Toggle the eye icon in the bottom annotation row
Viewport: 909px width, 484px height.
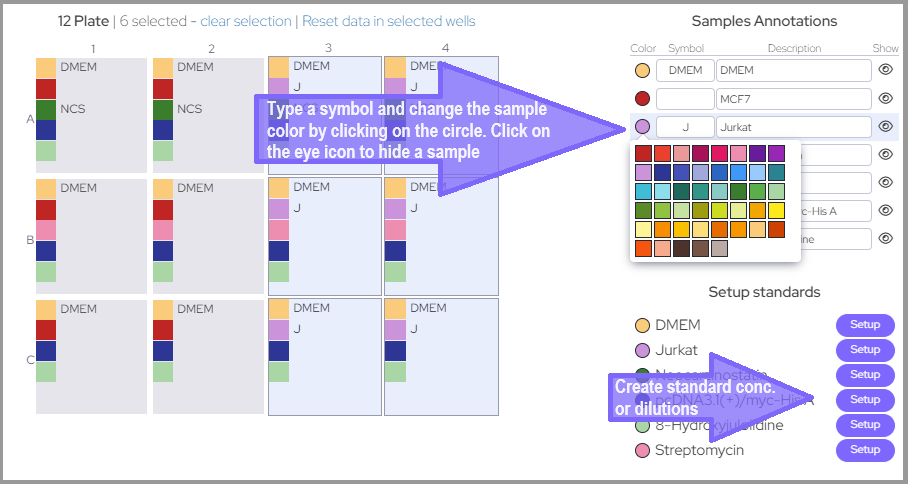tap(885, 238)
